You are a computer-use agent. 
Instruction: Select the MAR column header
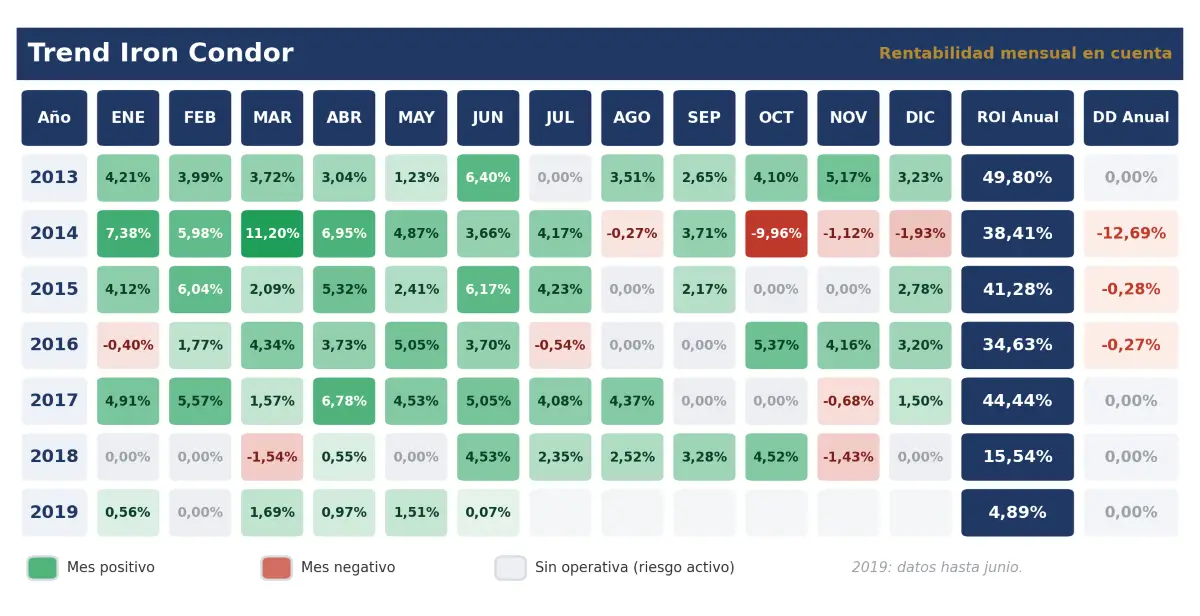272,118
